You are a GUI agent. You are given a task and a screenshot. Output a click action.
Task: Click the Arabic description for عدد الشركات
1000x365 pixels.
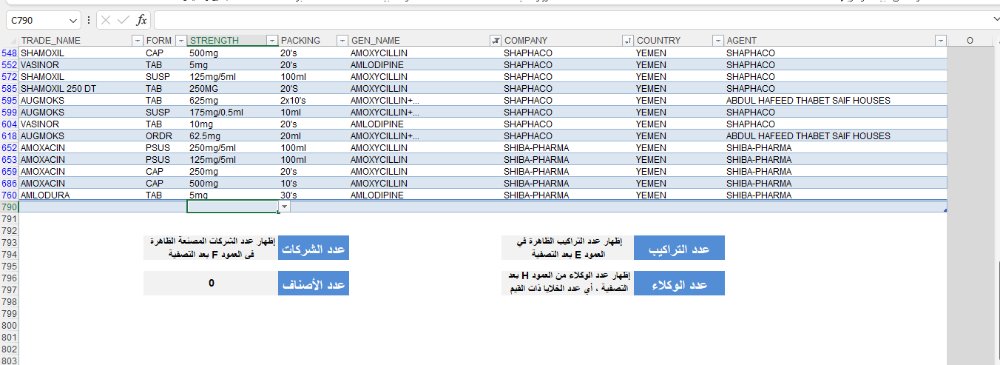pyautogui.click(x=211, y=248)
